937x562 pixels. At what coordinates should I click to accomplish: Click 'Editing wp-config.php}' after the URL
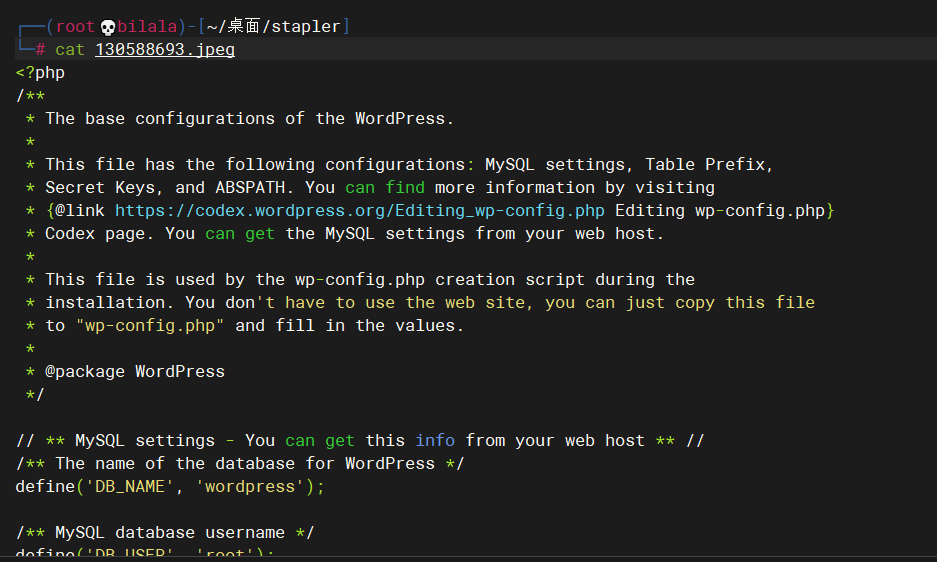(x=725, y=210)
